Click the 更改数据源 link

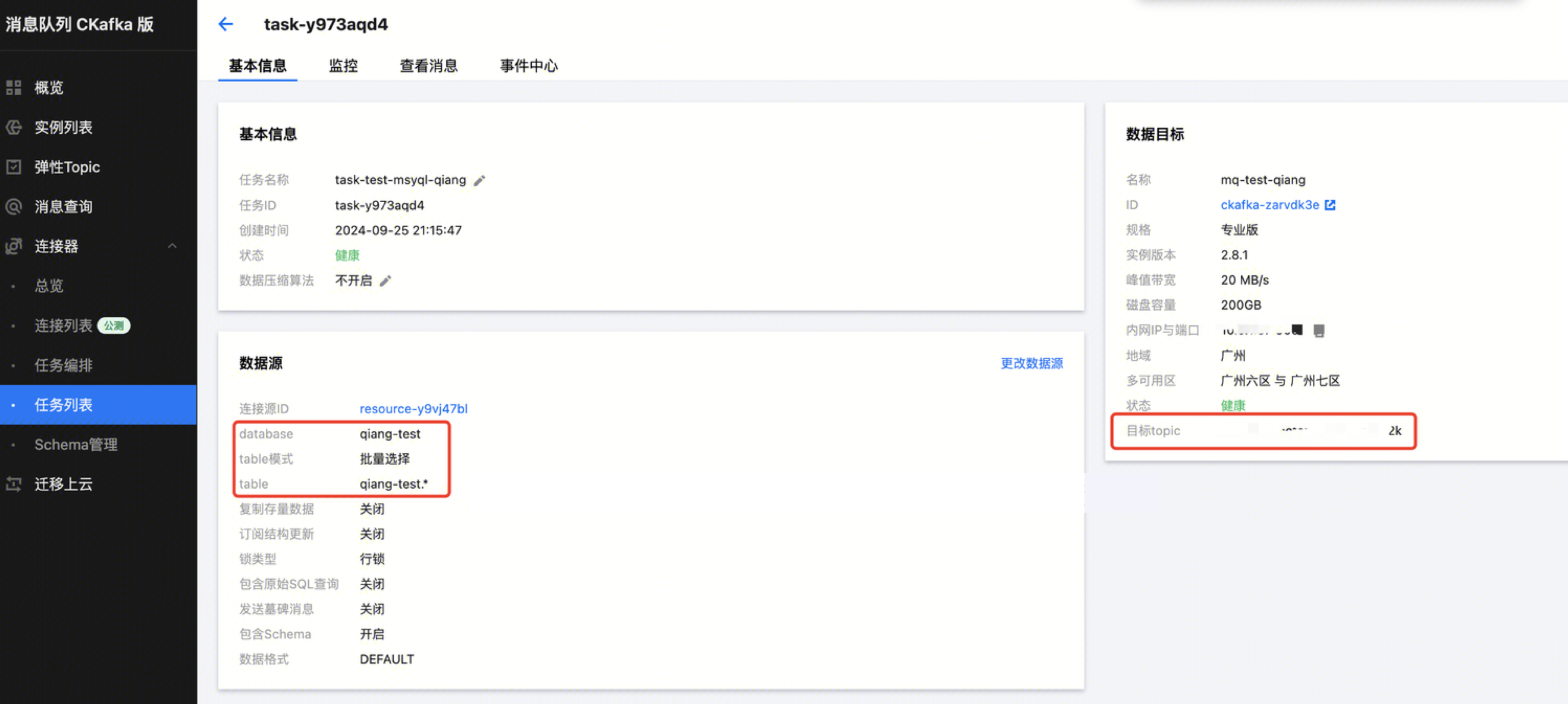pos(1031,363)
